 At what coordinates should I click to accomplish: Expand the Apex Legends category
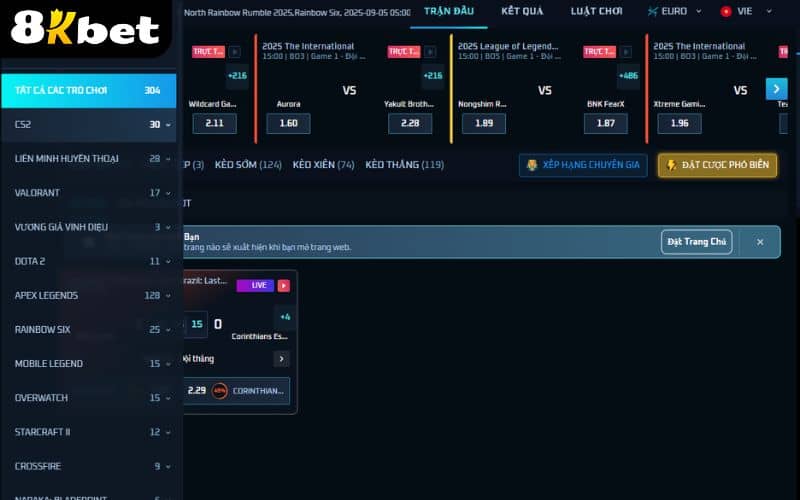pos(168,296)
